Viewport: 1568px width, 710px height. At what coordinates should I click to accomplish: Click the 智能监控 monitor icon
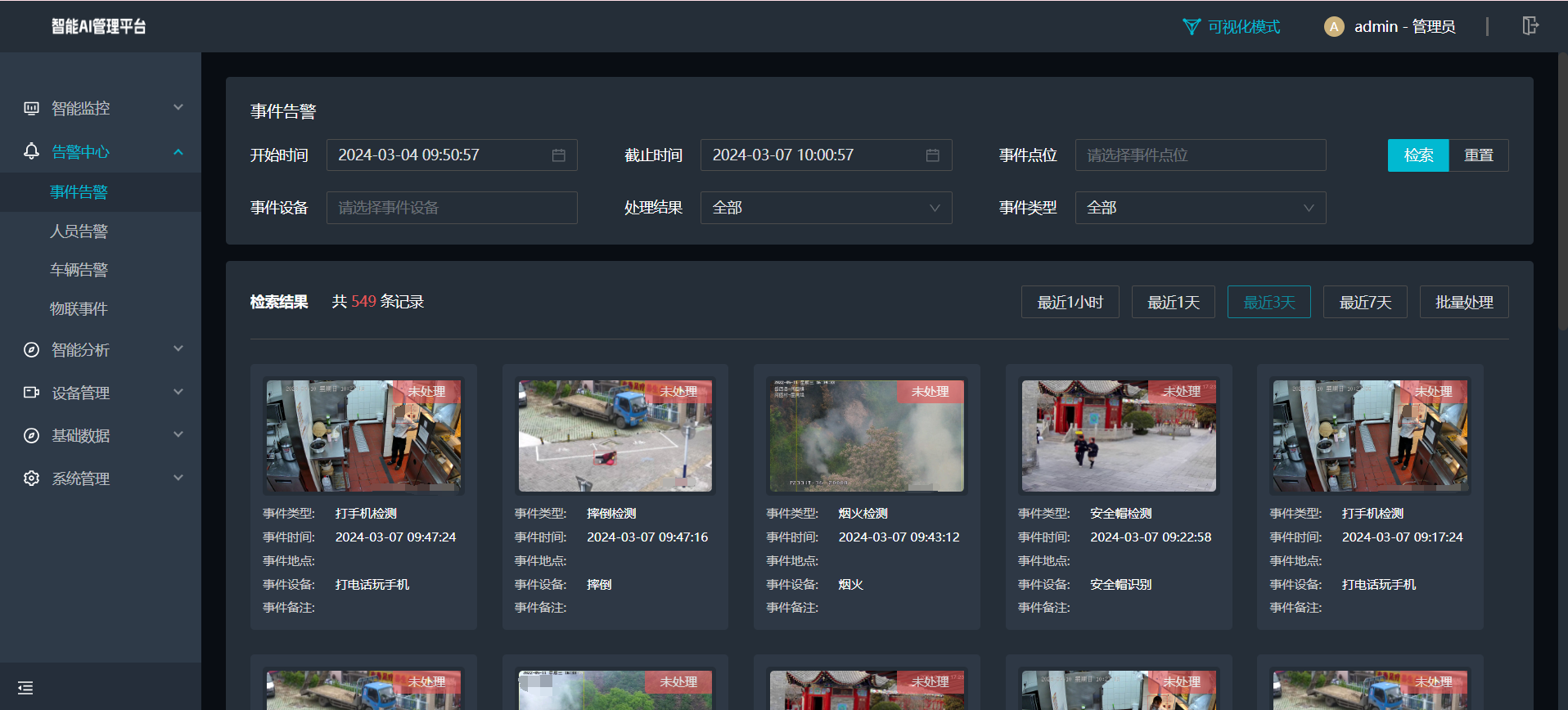point(31,108)
